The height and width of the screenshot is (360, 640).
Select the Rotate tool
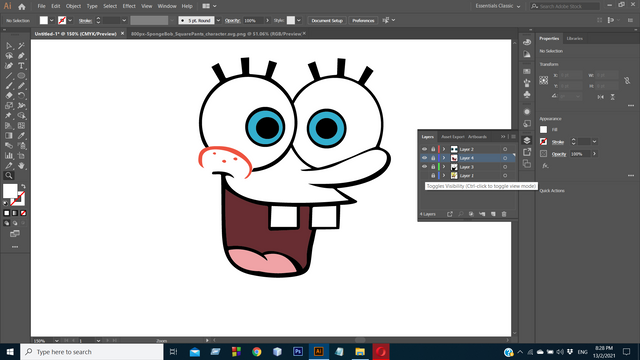point(21,96)
